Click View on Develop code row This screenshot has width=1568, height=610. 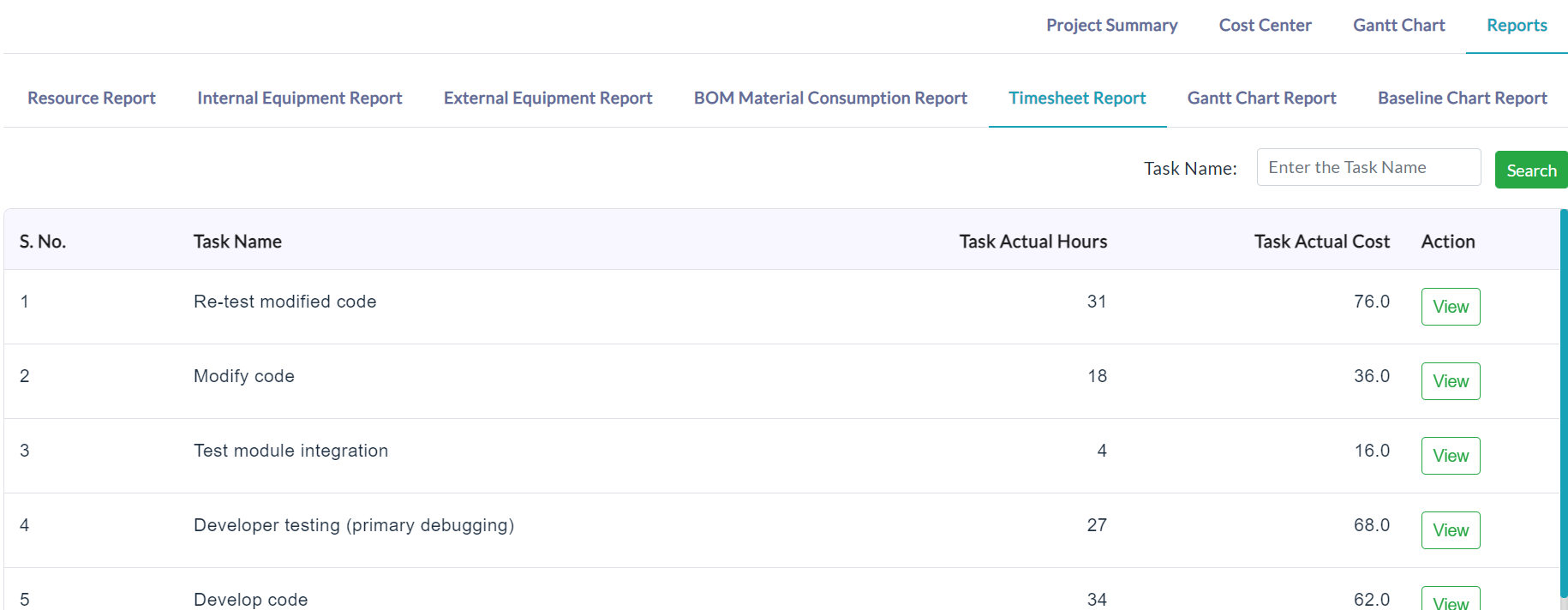1451,600
